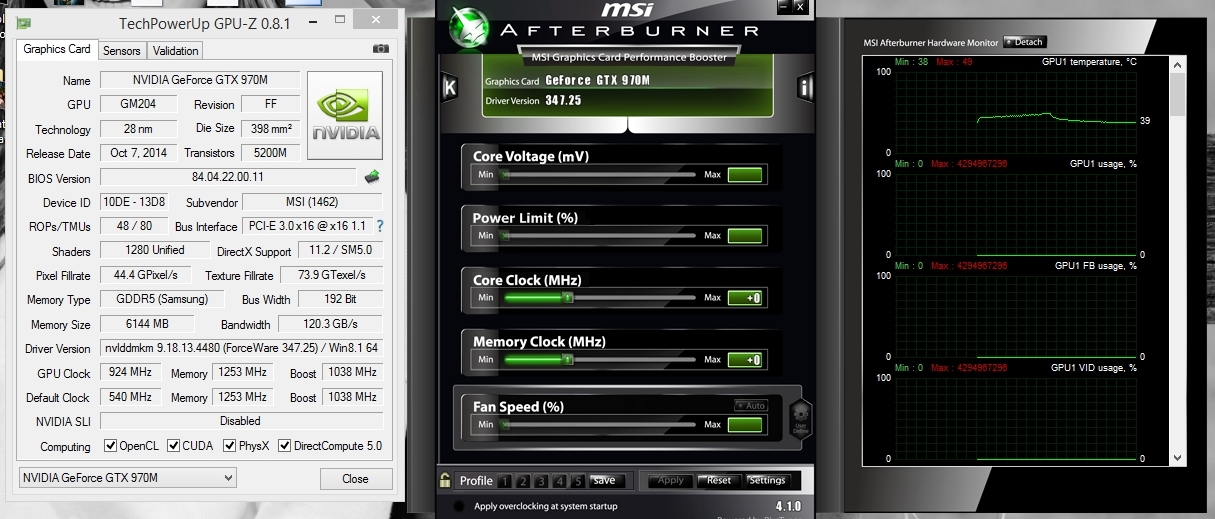
Task: Click the NVIDIA SLI Disabled field
Action: point(241,421)
